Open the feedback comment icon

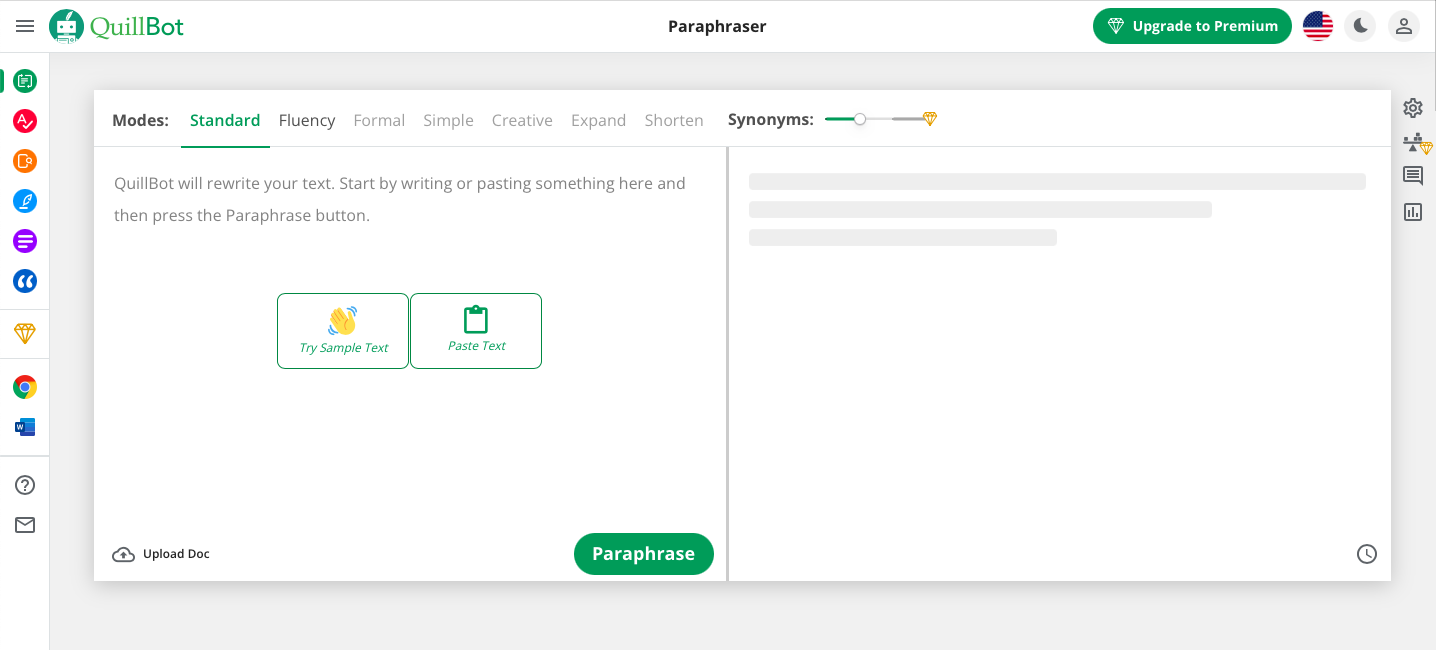click(1413, 177)
